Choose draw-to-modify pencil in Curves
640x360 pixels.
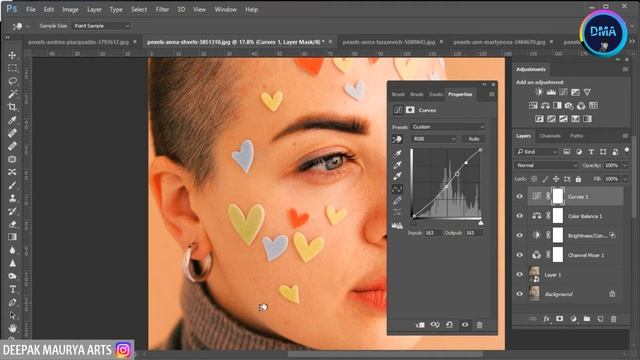397,200
